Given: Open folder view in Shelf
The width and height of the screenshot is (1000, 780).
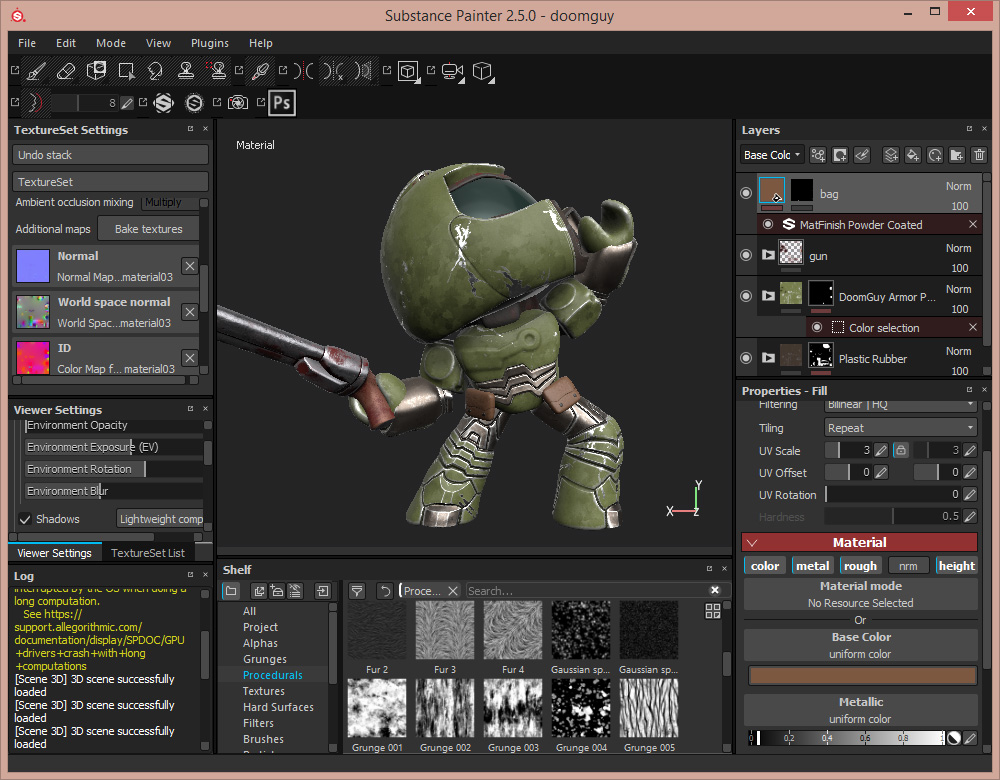Looking at the screenshot, I should 231,591.
